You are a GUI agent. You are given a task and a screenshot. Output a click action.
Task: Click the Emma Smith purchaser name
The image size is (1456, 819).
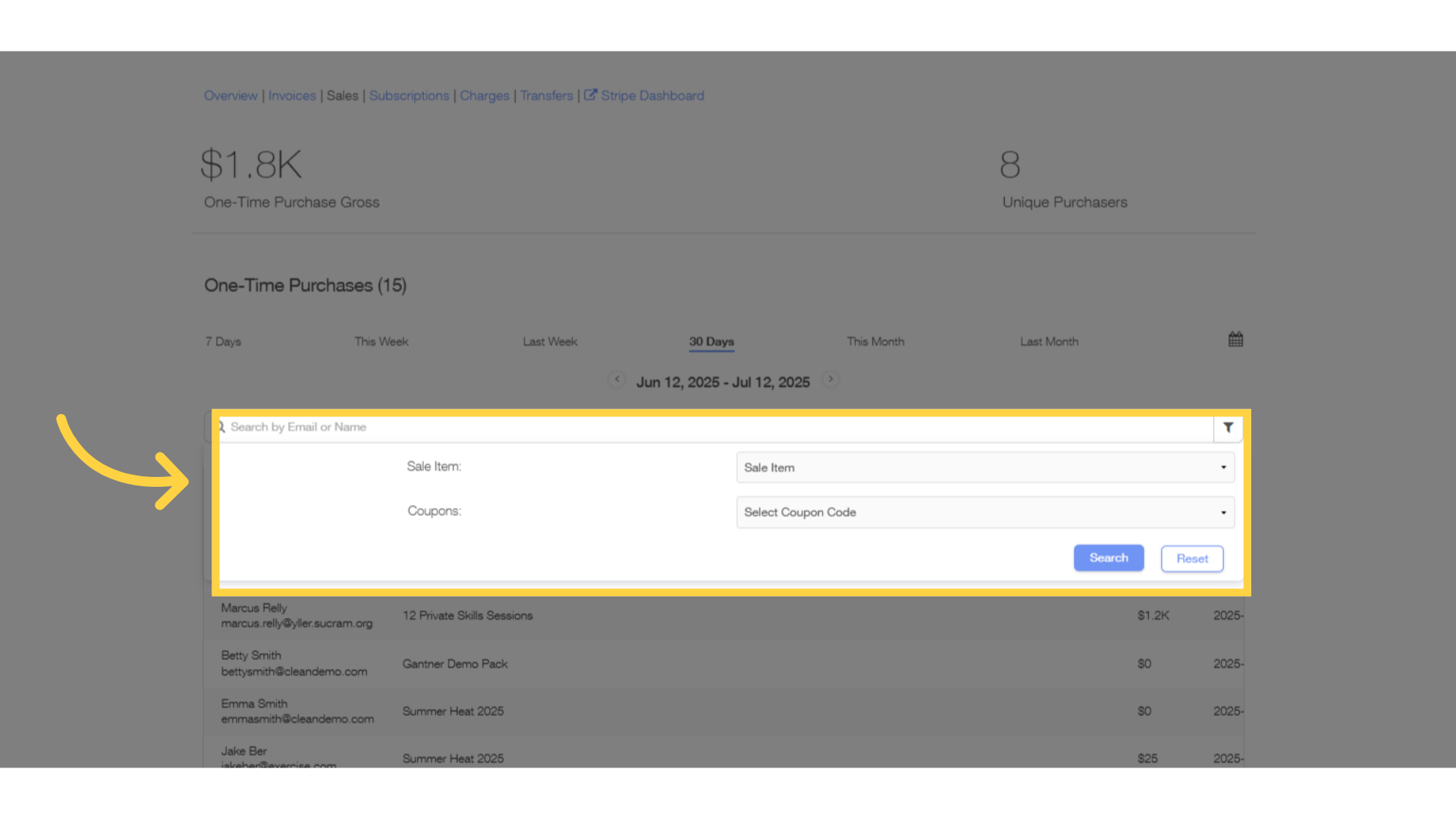[254, 704]
